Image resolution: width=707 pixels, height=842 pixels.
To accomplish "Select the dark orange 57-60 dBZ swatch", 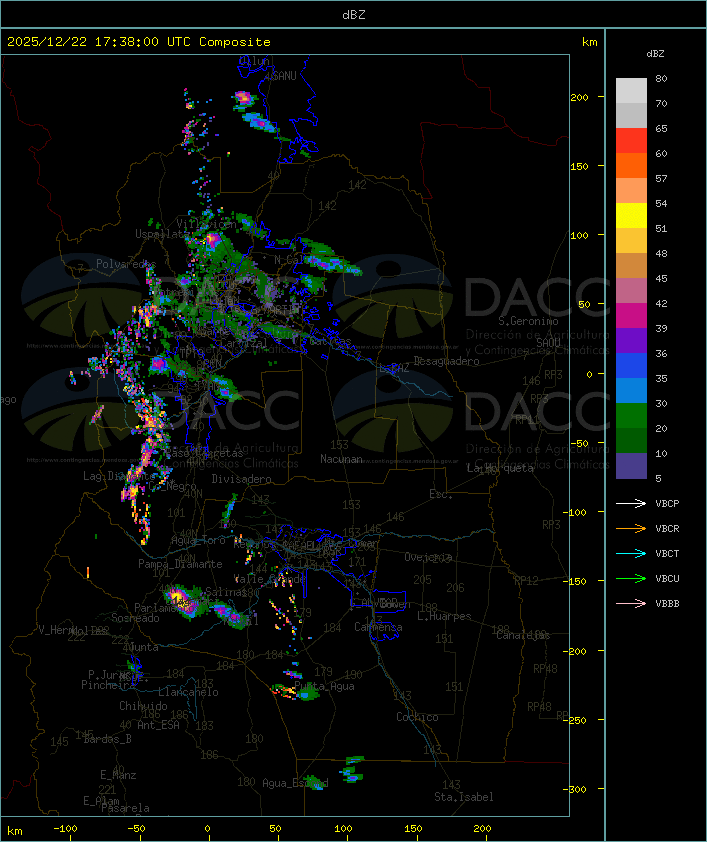I will [x=631, y=165].
